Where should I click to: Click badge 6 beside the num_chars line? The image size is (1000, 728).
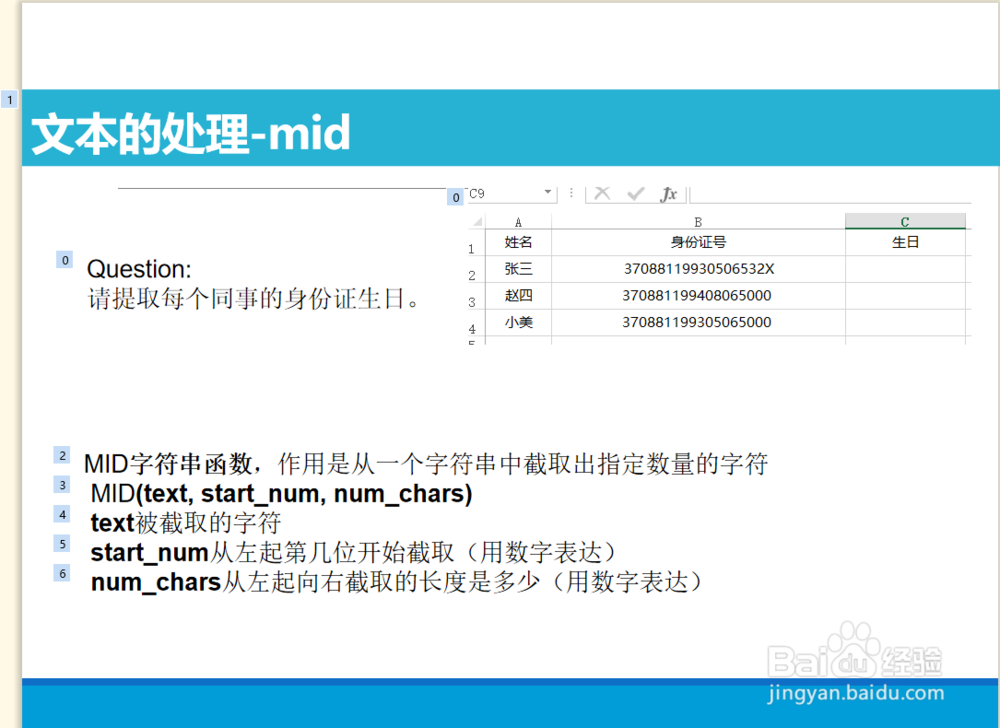point(62,572)
